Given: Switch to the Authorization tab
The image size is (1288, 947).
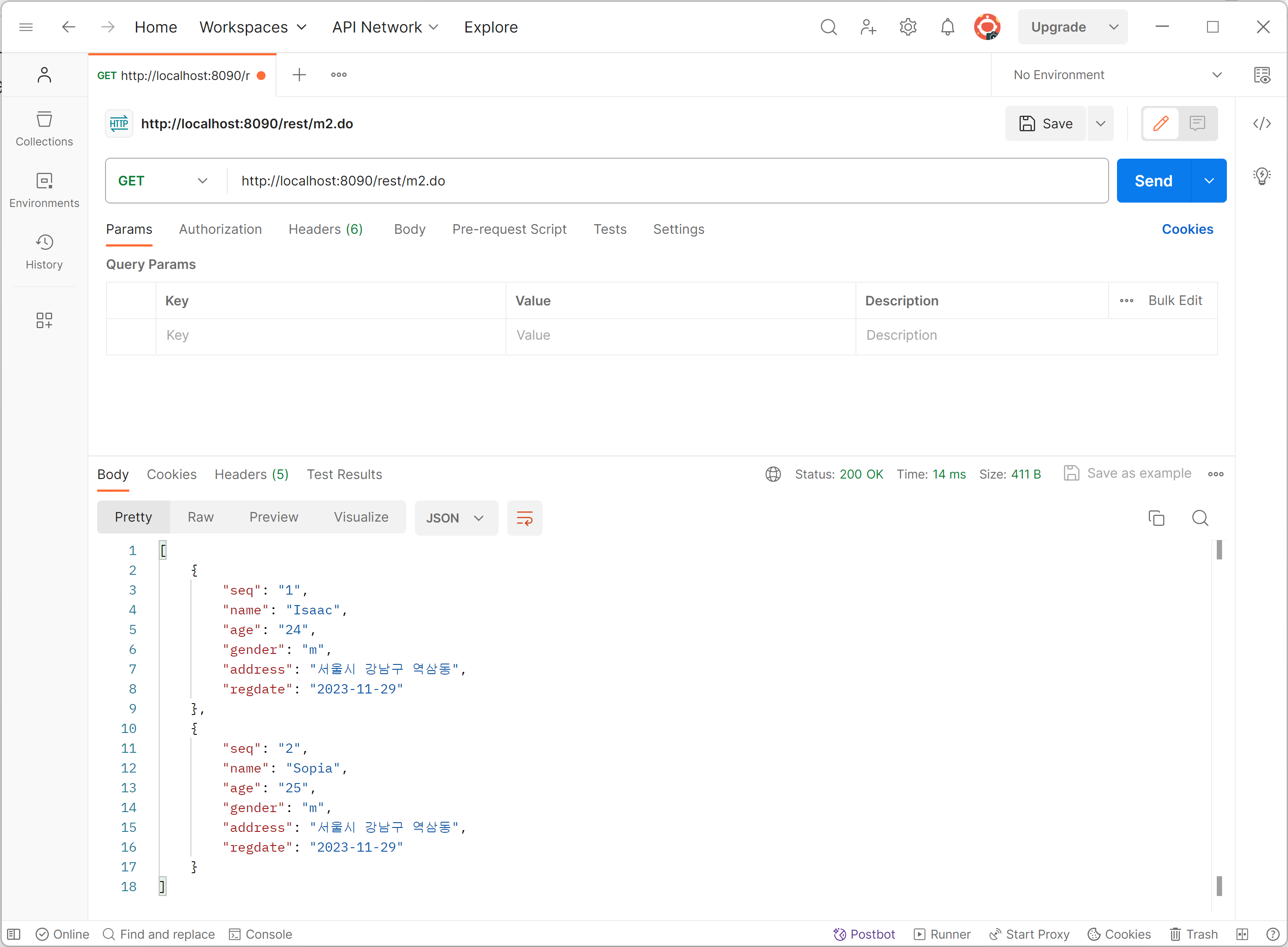Looking at the screenshot, I should click(220, 229).
